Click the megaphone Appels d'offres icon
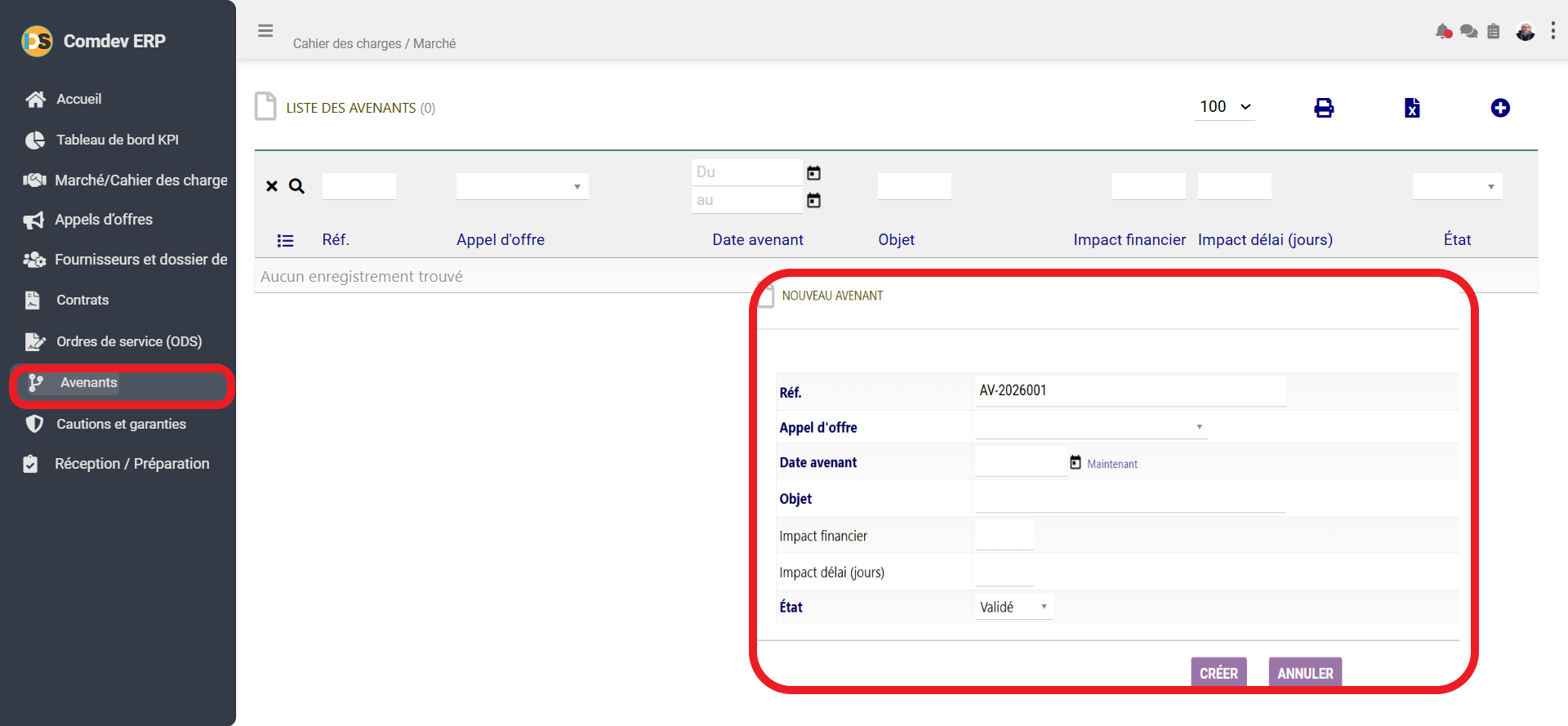Viewport: 1568px width, 726px height. coord(33,220)
